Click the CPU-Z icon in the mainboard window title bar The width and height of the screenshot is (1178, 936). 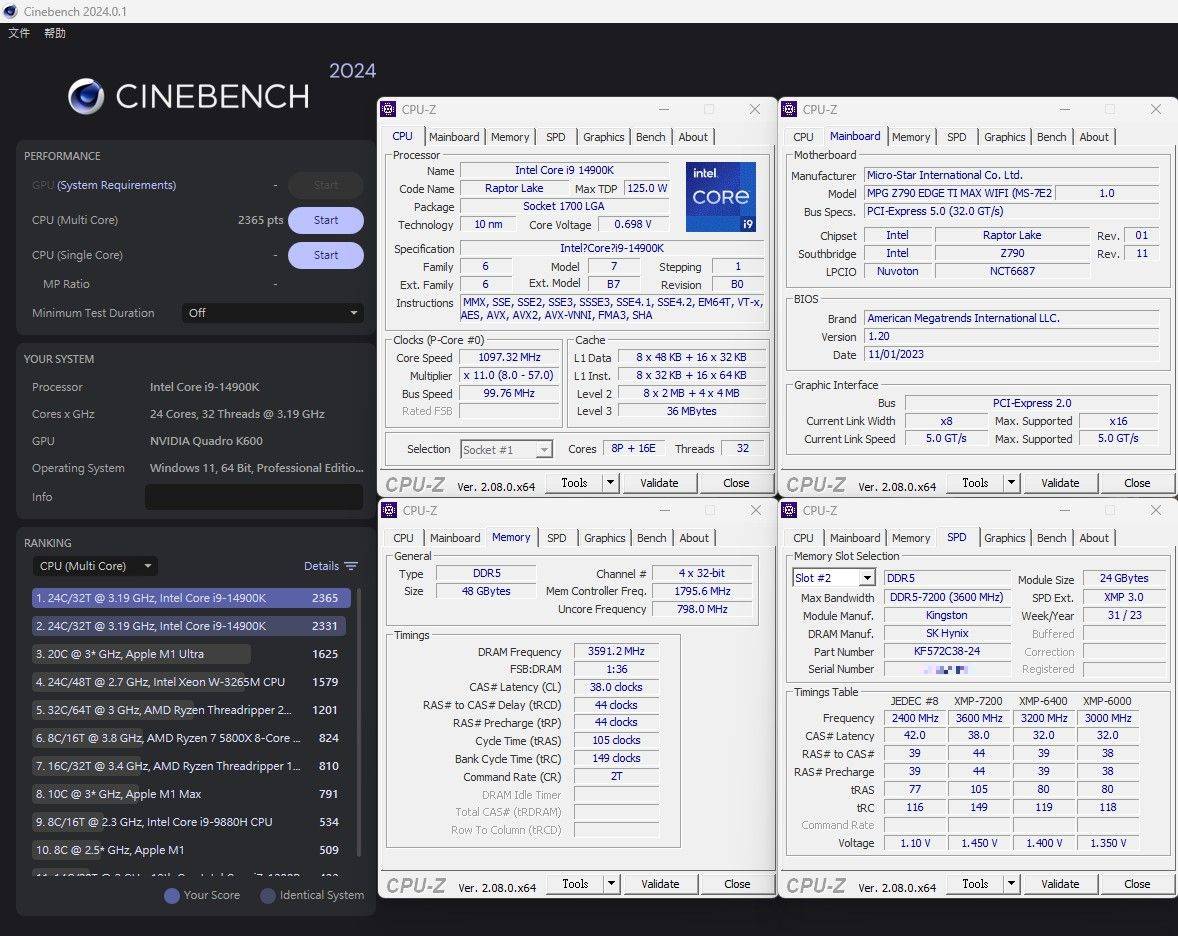click(x=789, y=110)
